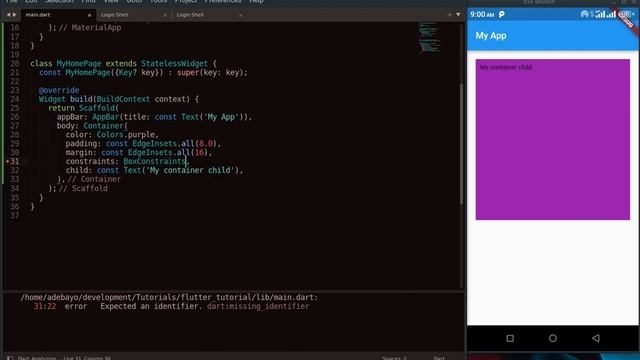640x360 pixels.
Task: Click the code minimap overview
Action: click(x=429, y=38)
